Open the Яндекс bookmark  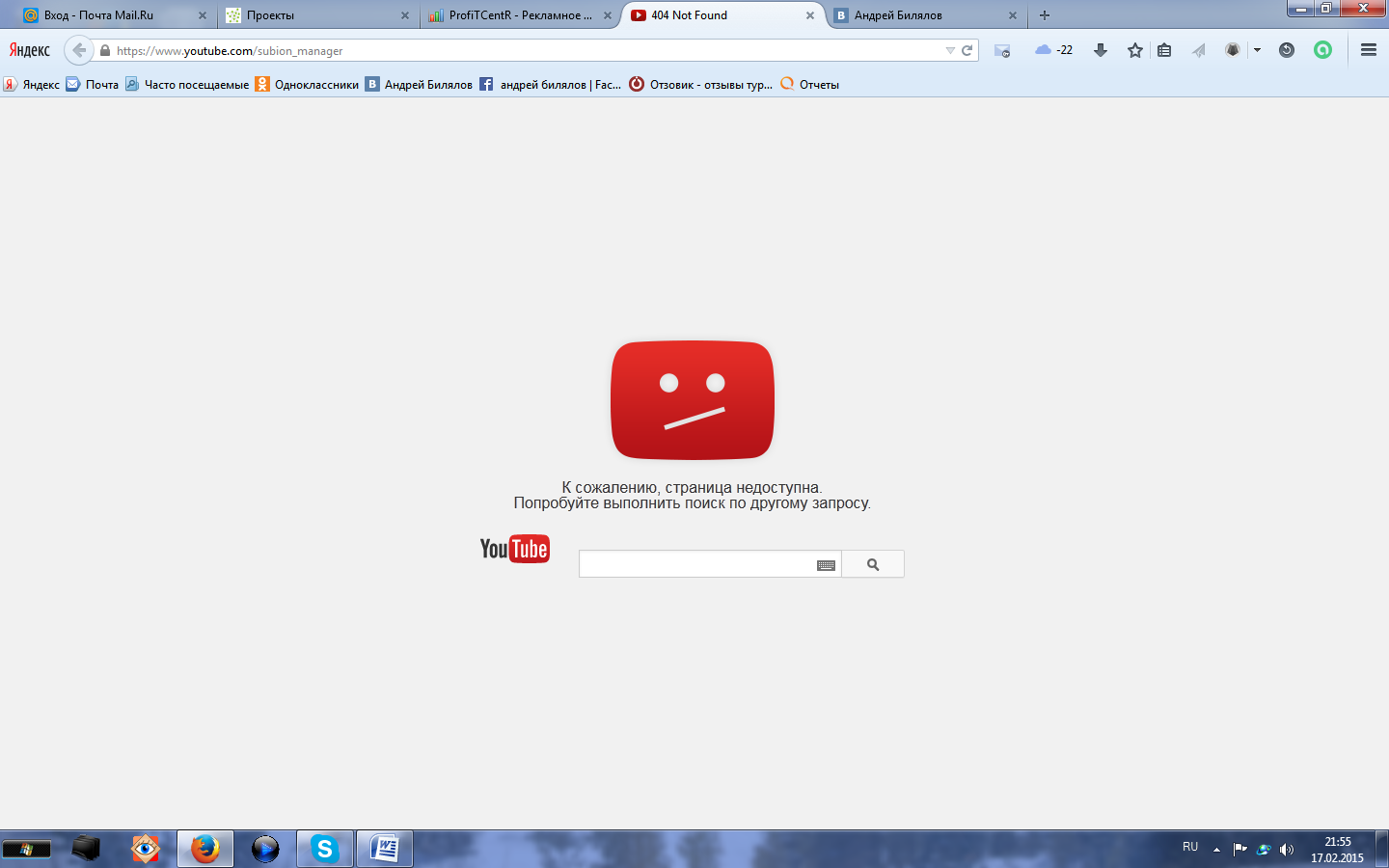[x=31, y=85]
